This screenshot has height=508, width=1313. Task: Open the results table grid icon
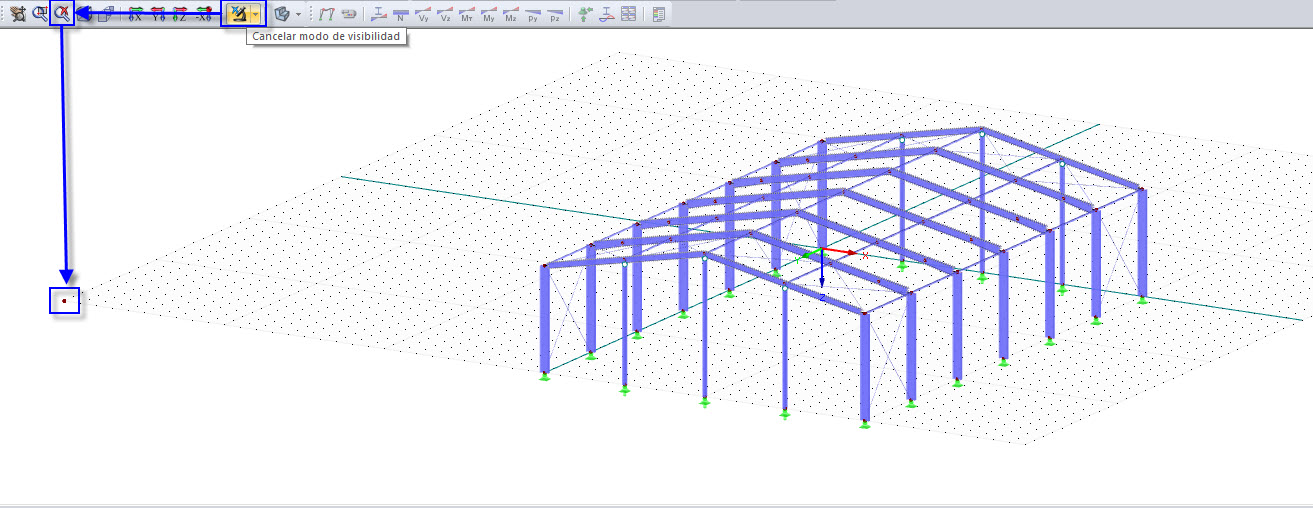click(628, 14)
